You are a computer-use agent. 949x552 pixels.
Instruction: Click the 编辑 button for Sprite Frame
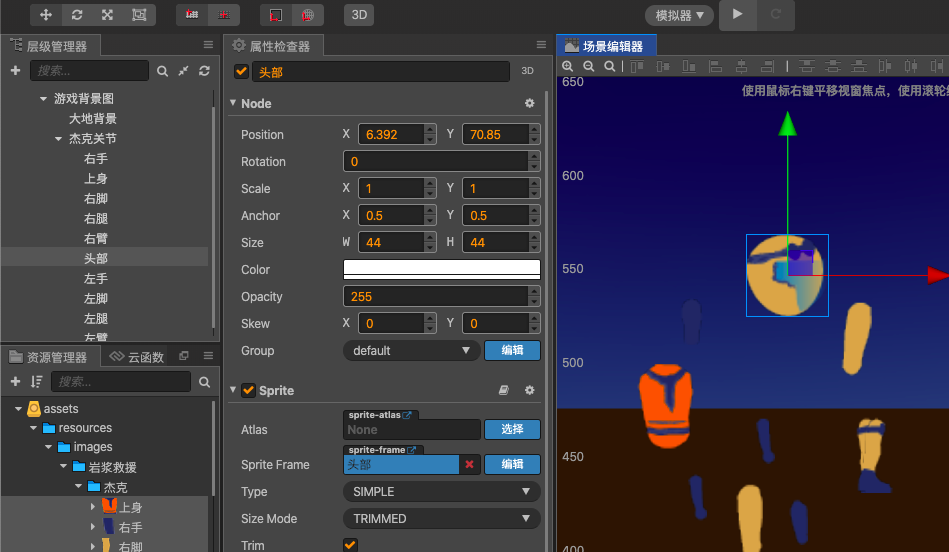(512, 464)
